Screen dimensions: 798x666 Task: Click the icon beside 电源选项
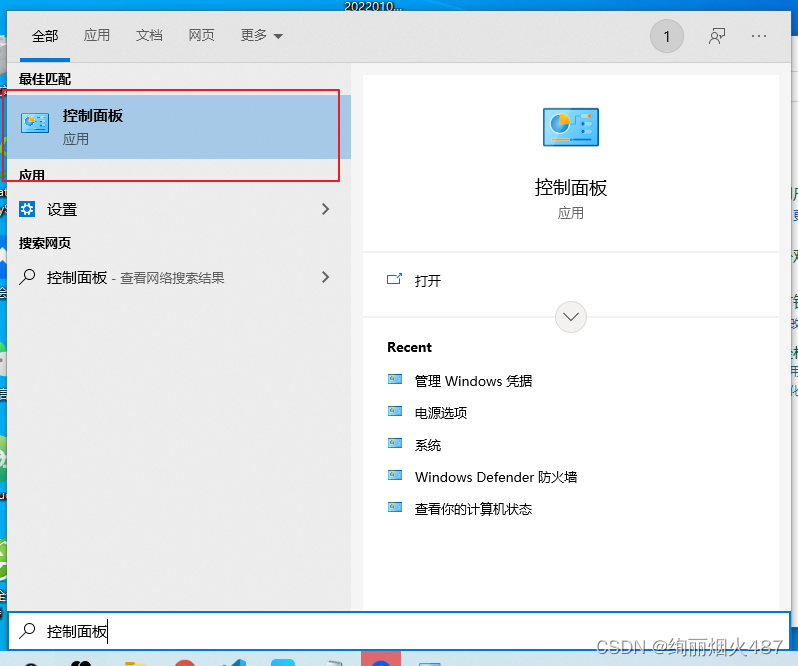click(395, 411)
